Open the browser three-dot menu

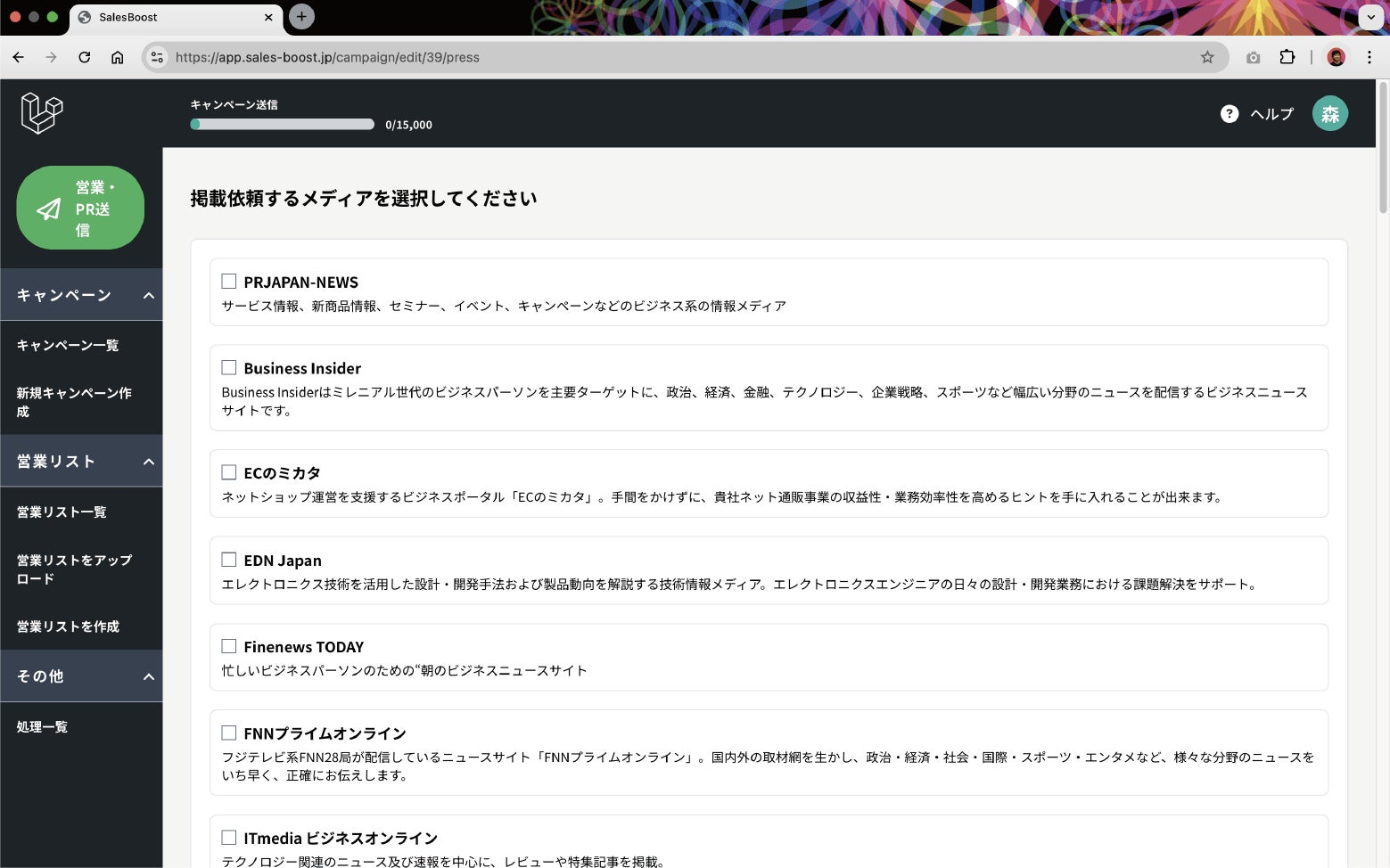[1369, 57]
